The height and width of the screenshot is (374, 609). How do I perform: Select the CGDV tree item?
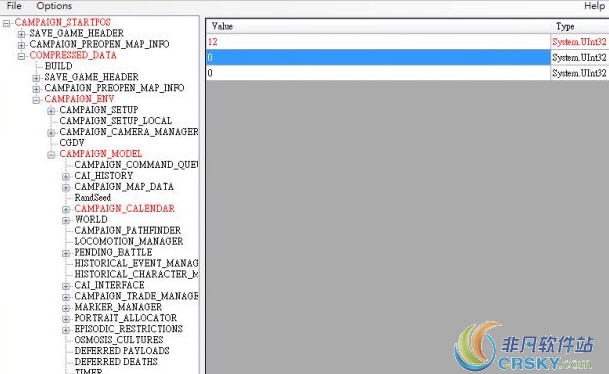(x=72, y=143)
